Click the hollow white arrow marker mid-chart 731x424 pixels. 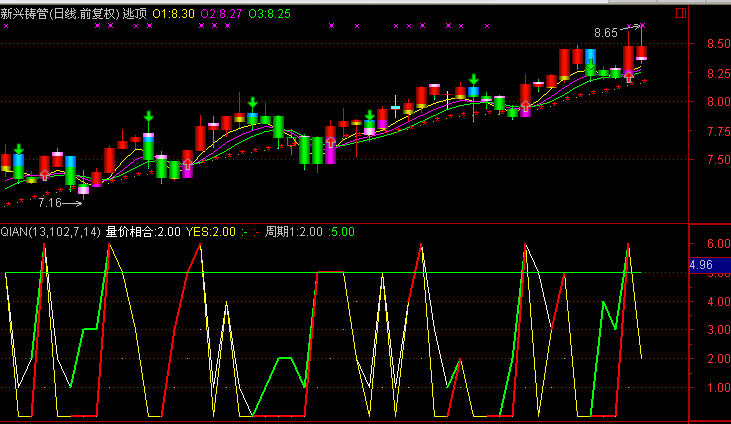point(292,141)
